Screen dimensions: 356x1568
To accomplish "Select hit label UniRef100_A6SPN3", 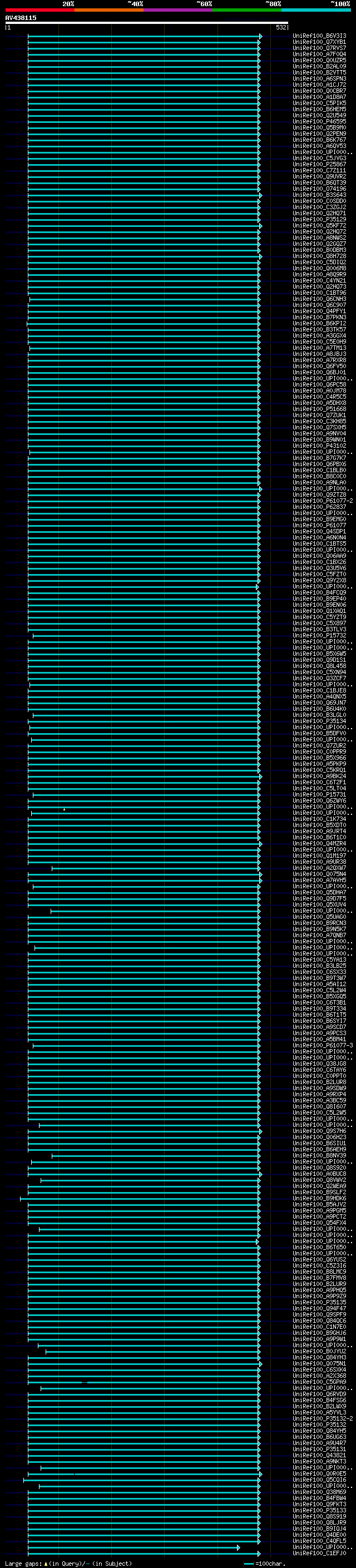I will [x=319, y=78].
